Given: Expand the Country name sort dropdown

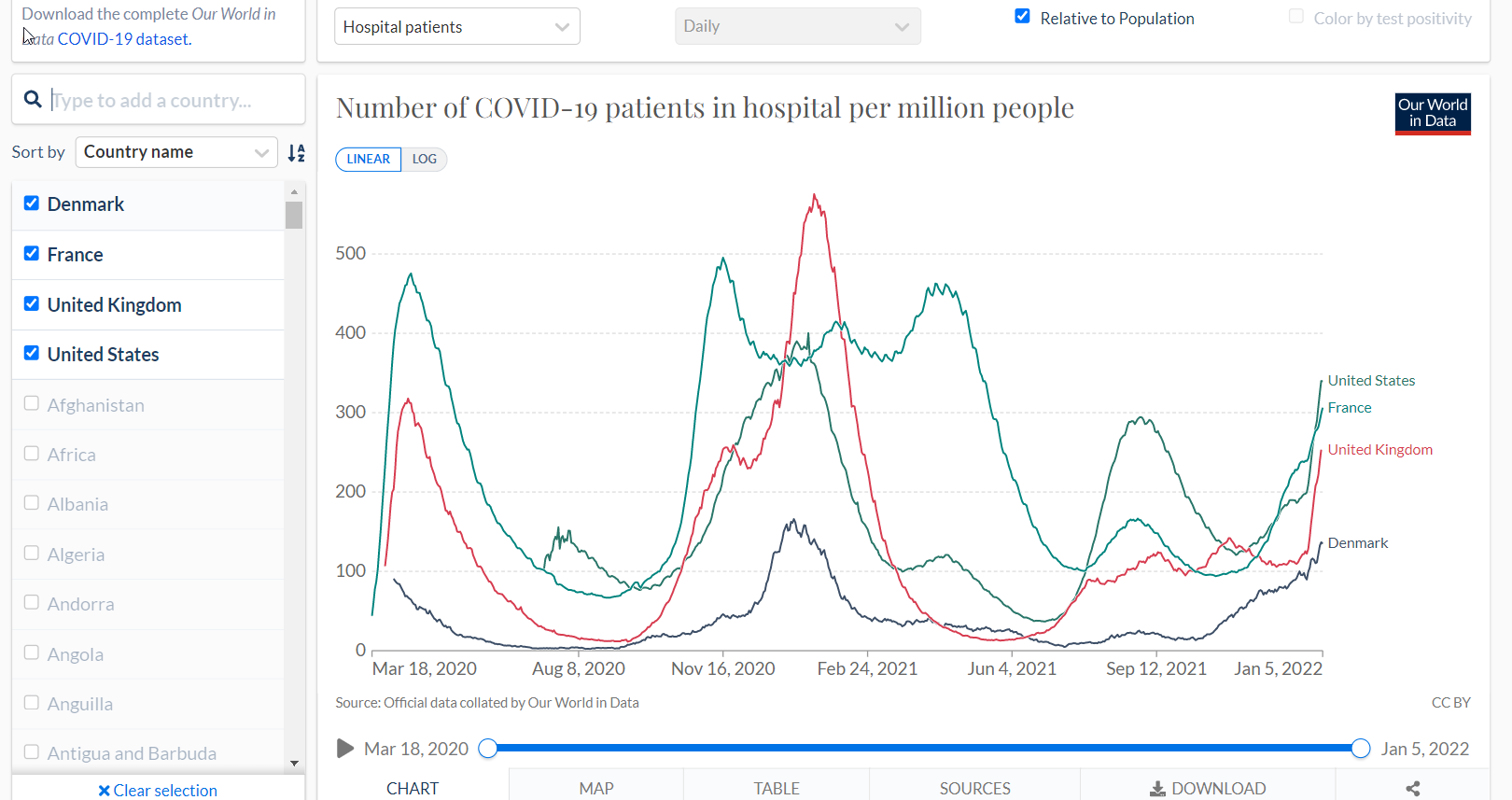Looking at the screenshot, I should [x=176, y=152].
